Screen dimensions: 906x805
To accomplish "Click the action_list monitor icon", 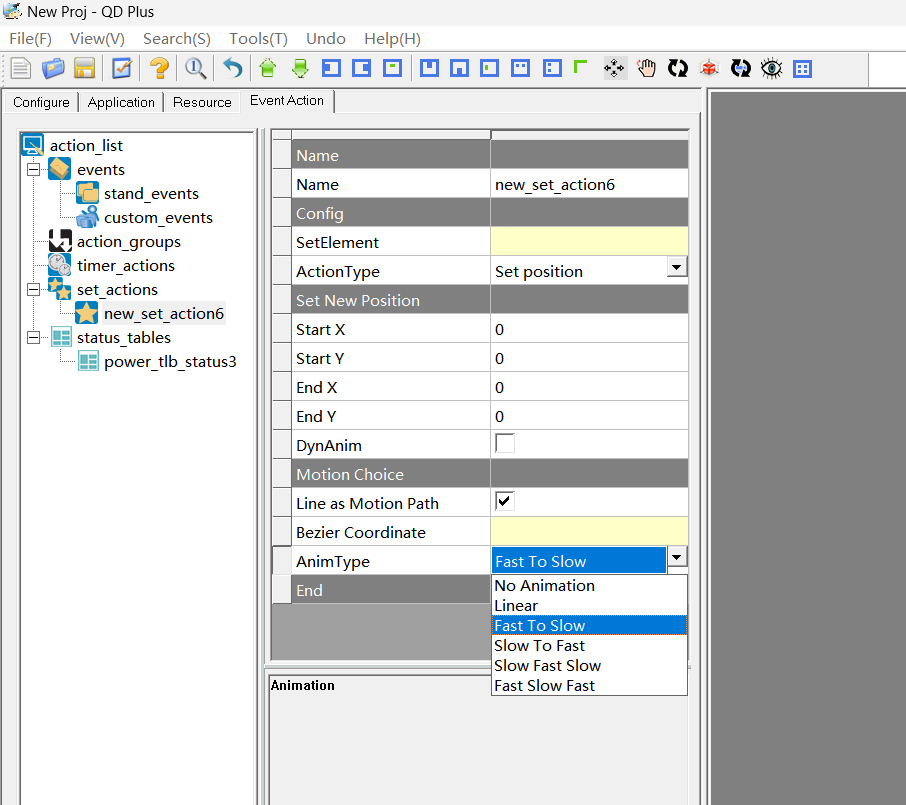I will coord(33,145).
